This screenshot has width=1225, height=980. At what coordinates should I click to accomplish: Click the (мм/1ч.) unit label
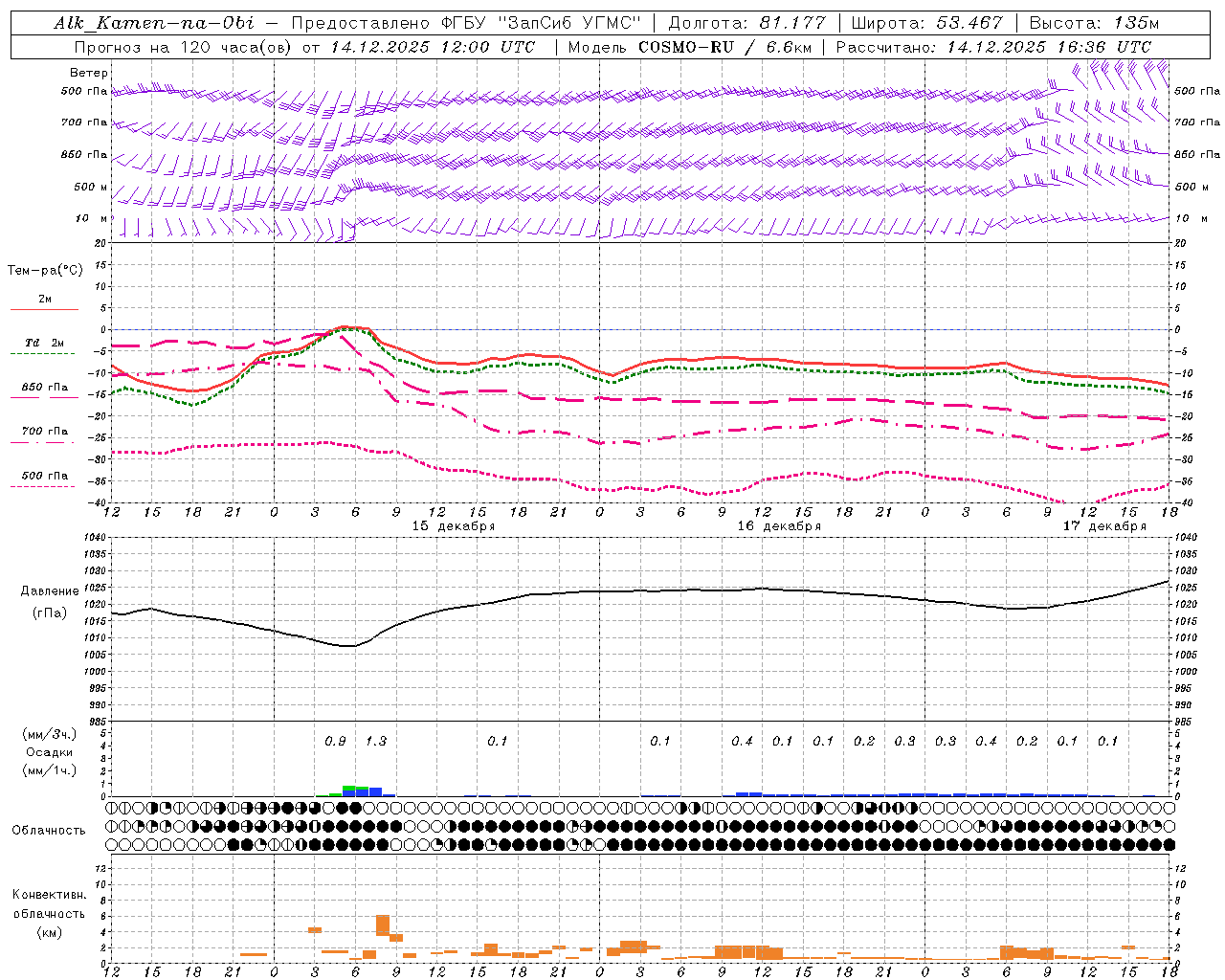pyautogui.click(x=49, y=770)
